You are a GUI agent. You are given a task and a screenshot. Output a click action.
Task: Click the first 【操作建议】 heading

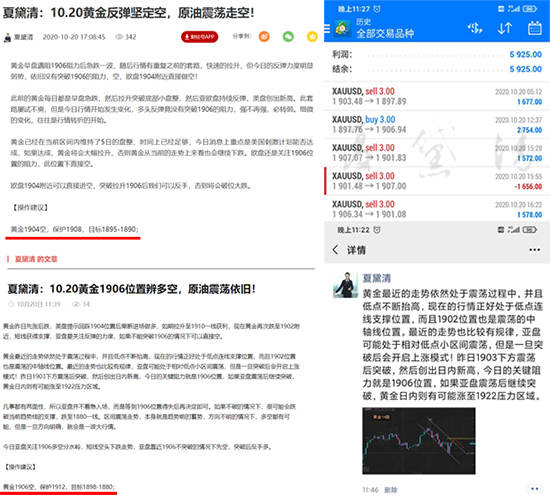(29, 208)
